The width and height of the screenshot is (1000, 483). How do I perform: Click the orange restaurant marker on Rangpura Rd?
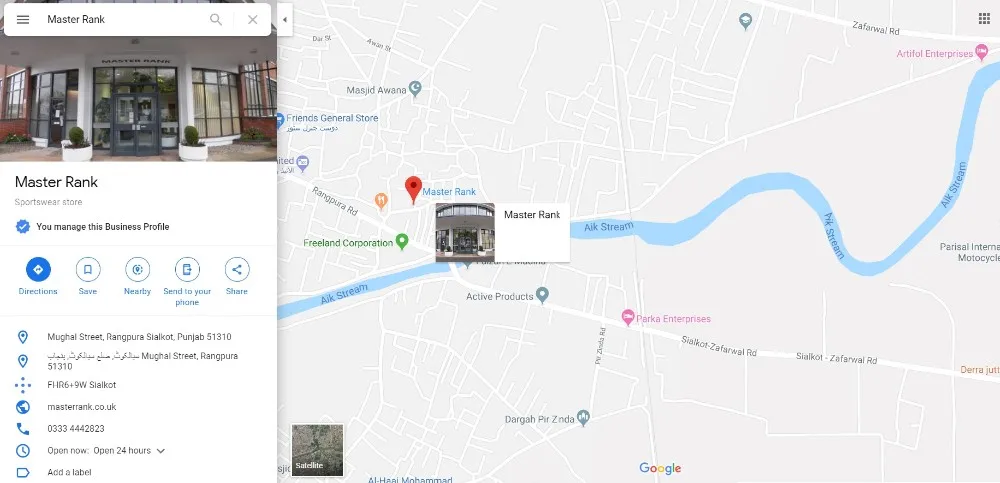point(381,201)
